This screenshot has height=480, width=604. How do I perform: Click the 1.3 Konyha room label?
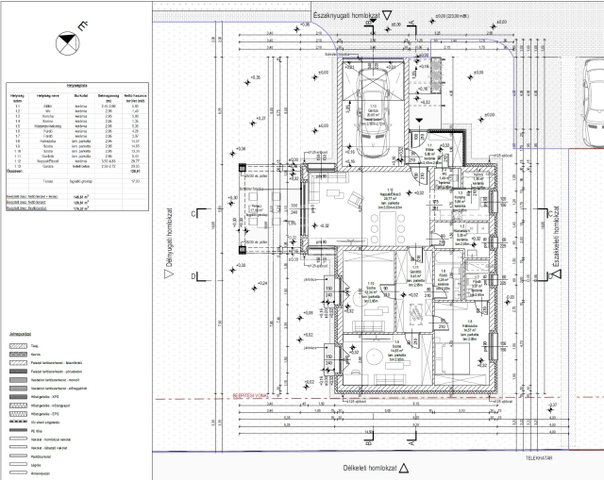coord(460,201)
